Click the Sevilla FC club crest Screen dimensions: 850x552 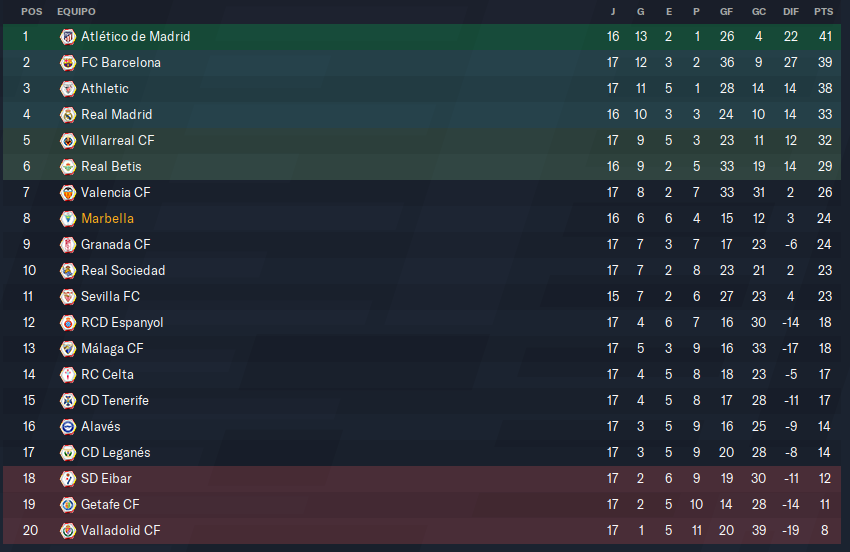pos(68,297)
